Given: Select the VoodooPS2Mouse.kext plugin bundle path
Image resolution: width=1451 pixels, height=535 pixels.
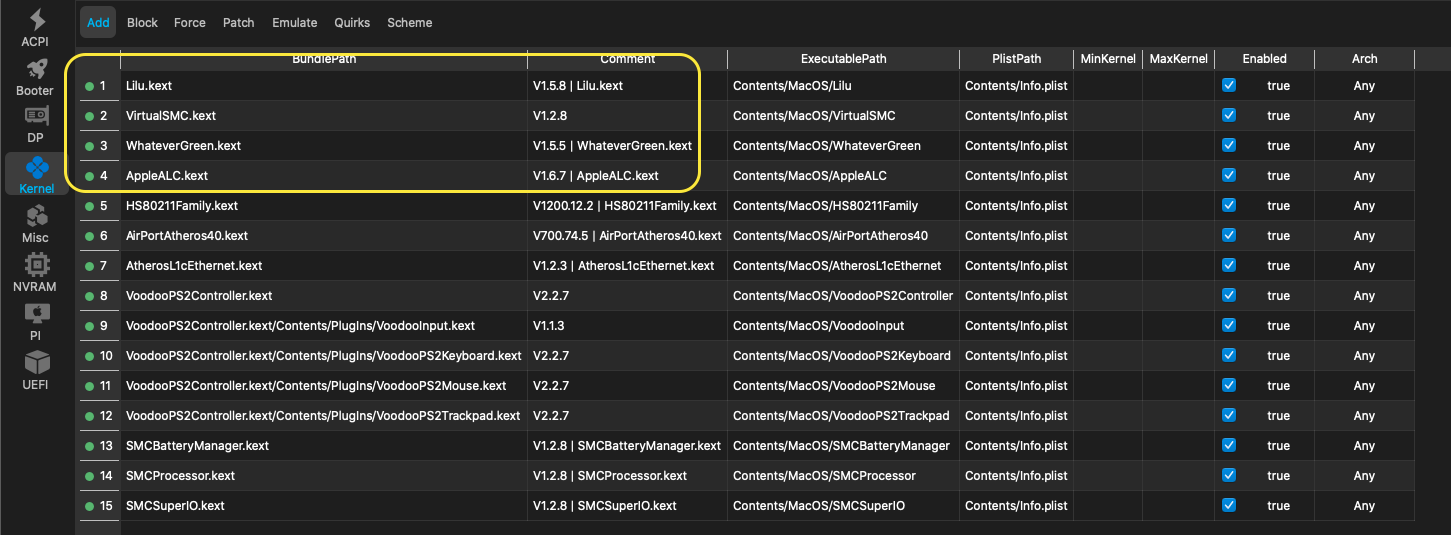Looking at the screenshot, I should pyautogui.click(x=324, y=386).
